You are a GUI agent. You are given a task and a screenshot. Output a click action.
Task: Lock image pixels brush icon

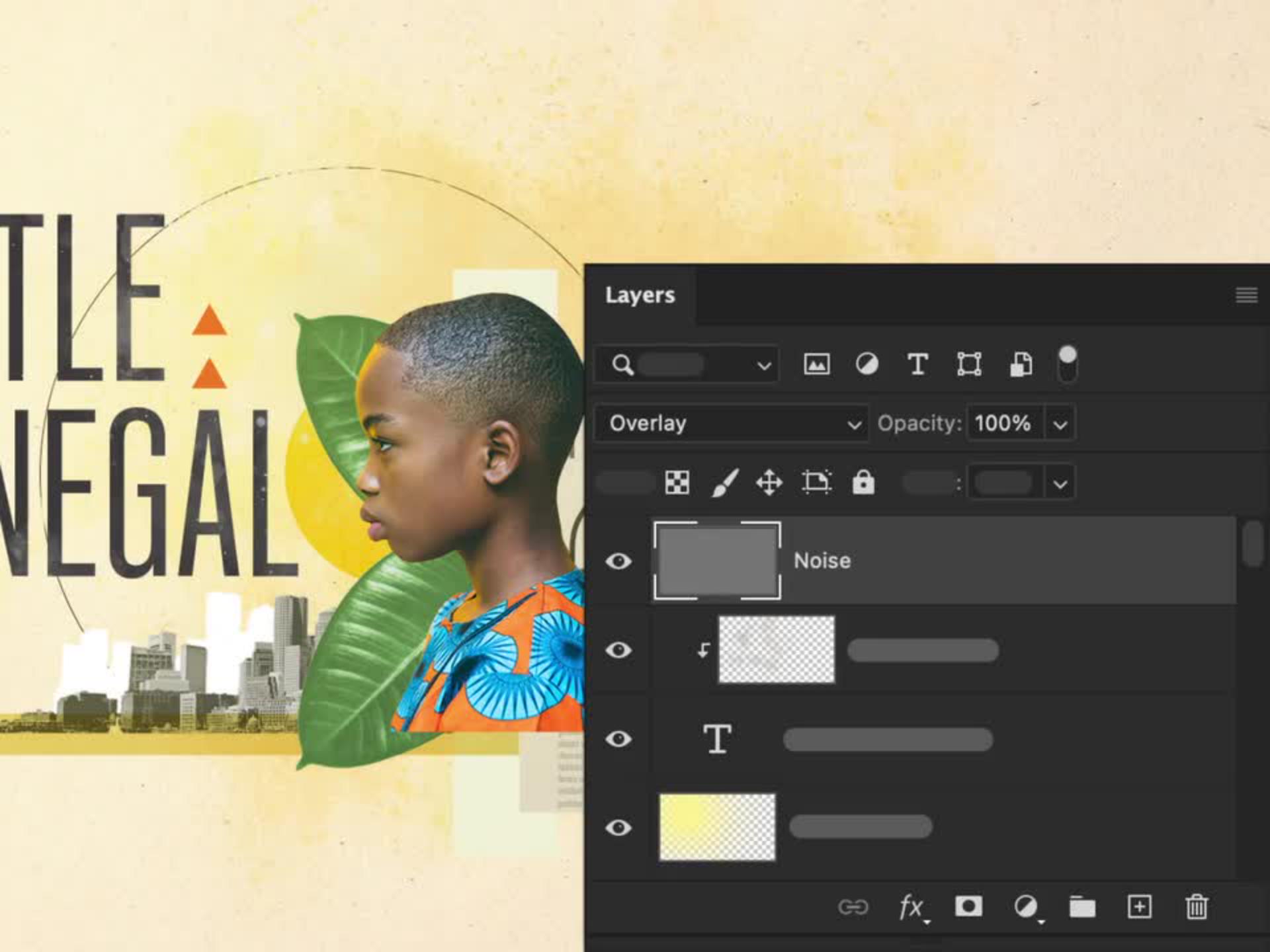pos(724,483)
